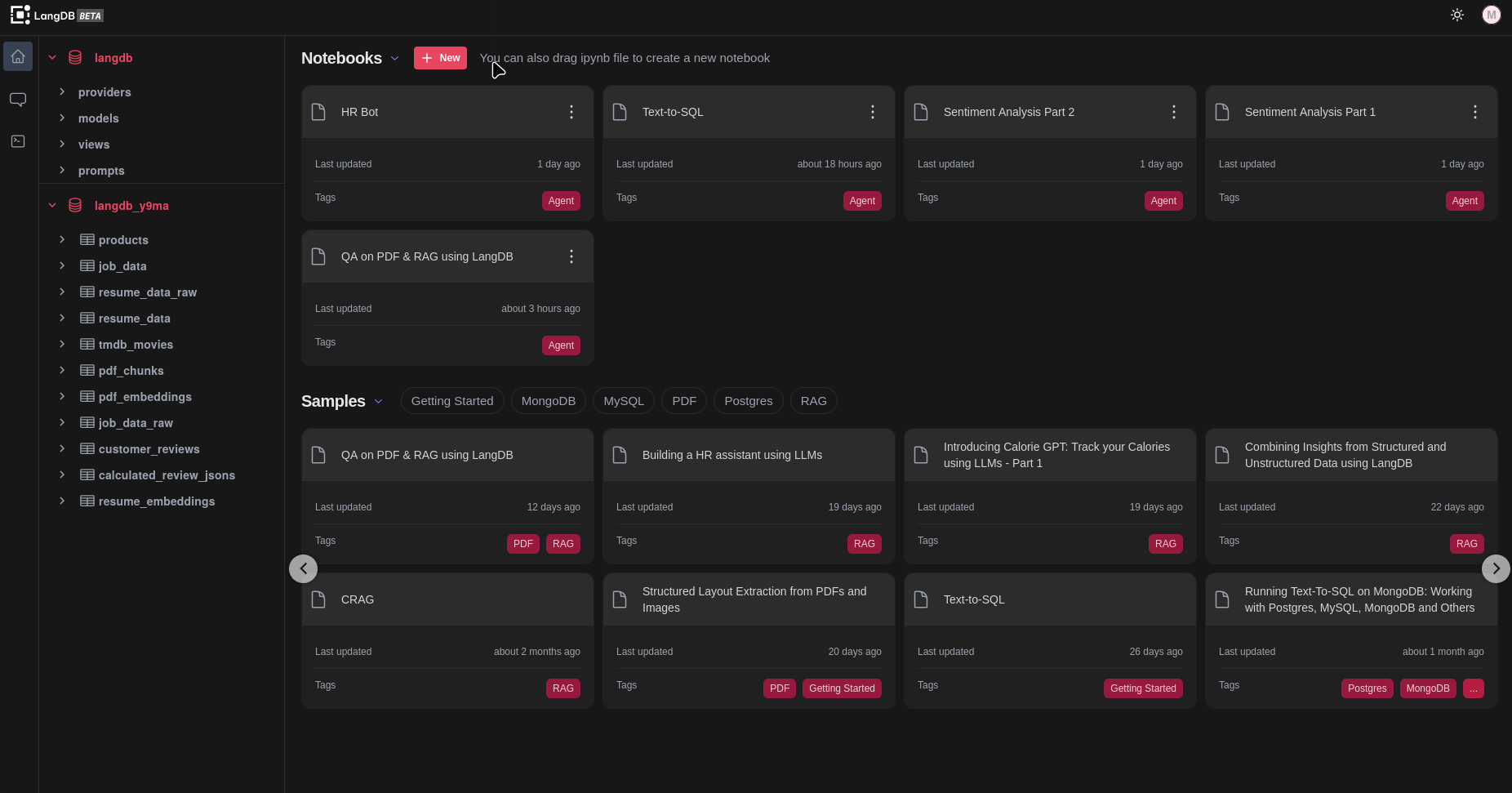Click PDF tag on QA on PDF sample
1512x793 pixels.
click(523, 544)
